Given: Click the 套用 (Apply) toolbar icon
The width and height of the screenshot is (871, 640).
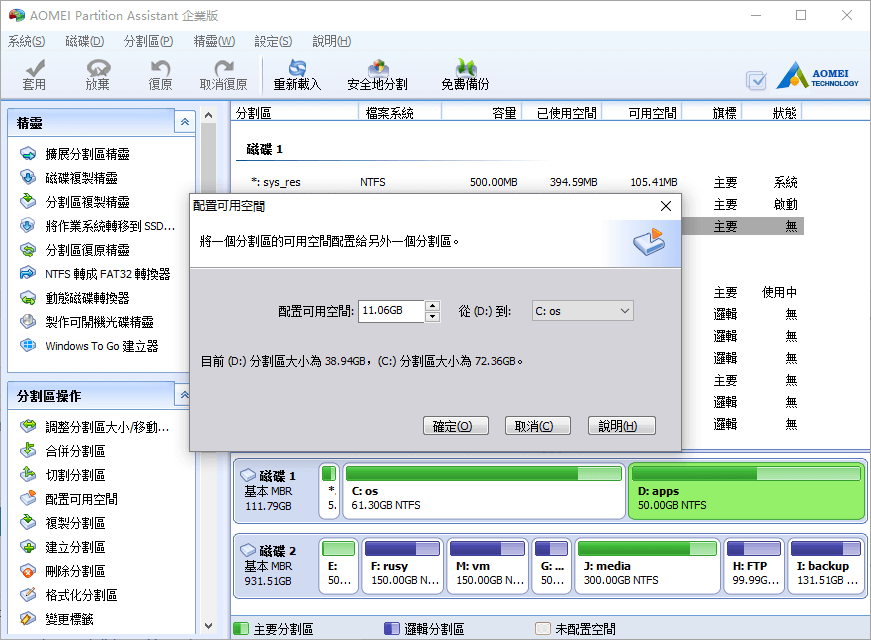Looking at the screenshot, I should [34, 75].
